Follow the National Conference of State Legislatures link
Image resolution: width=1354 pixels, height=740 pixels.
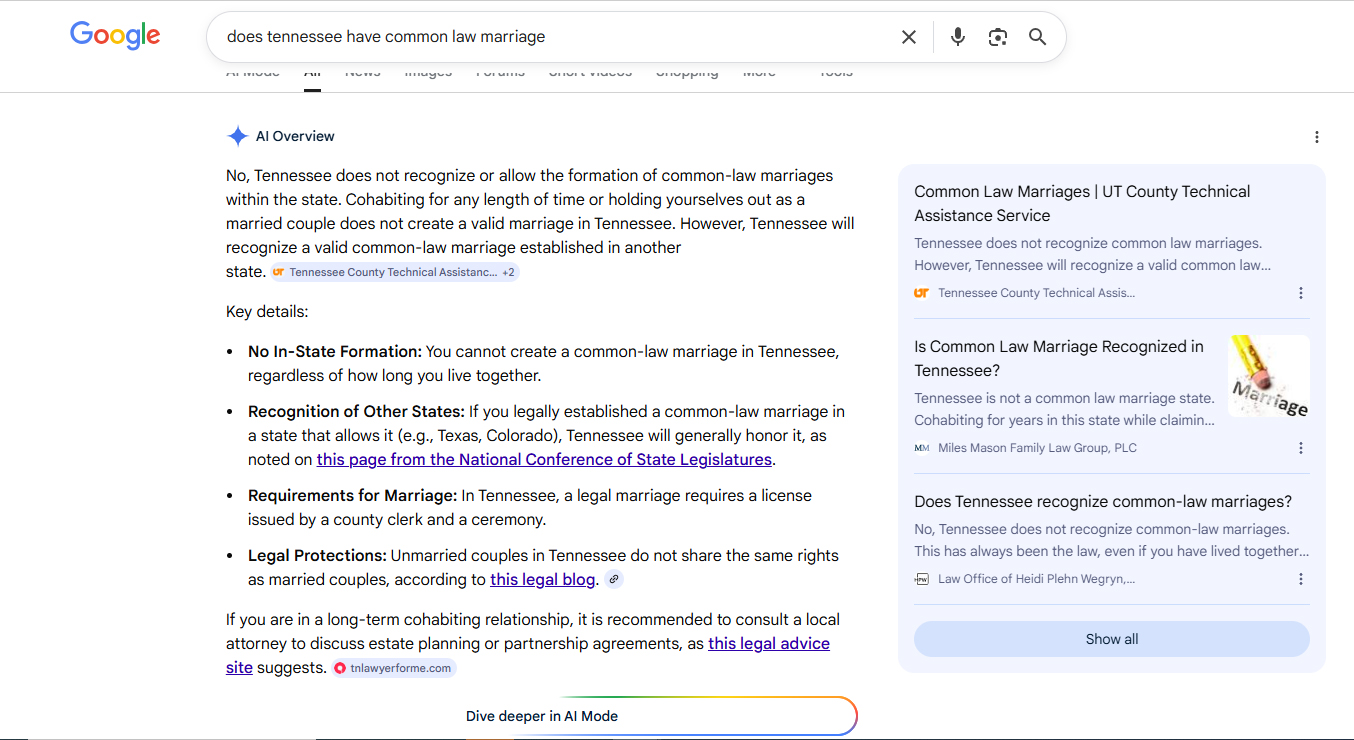544,460
